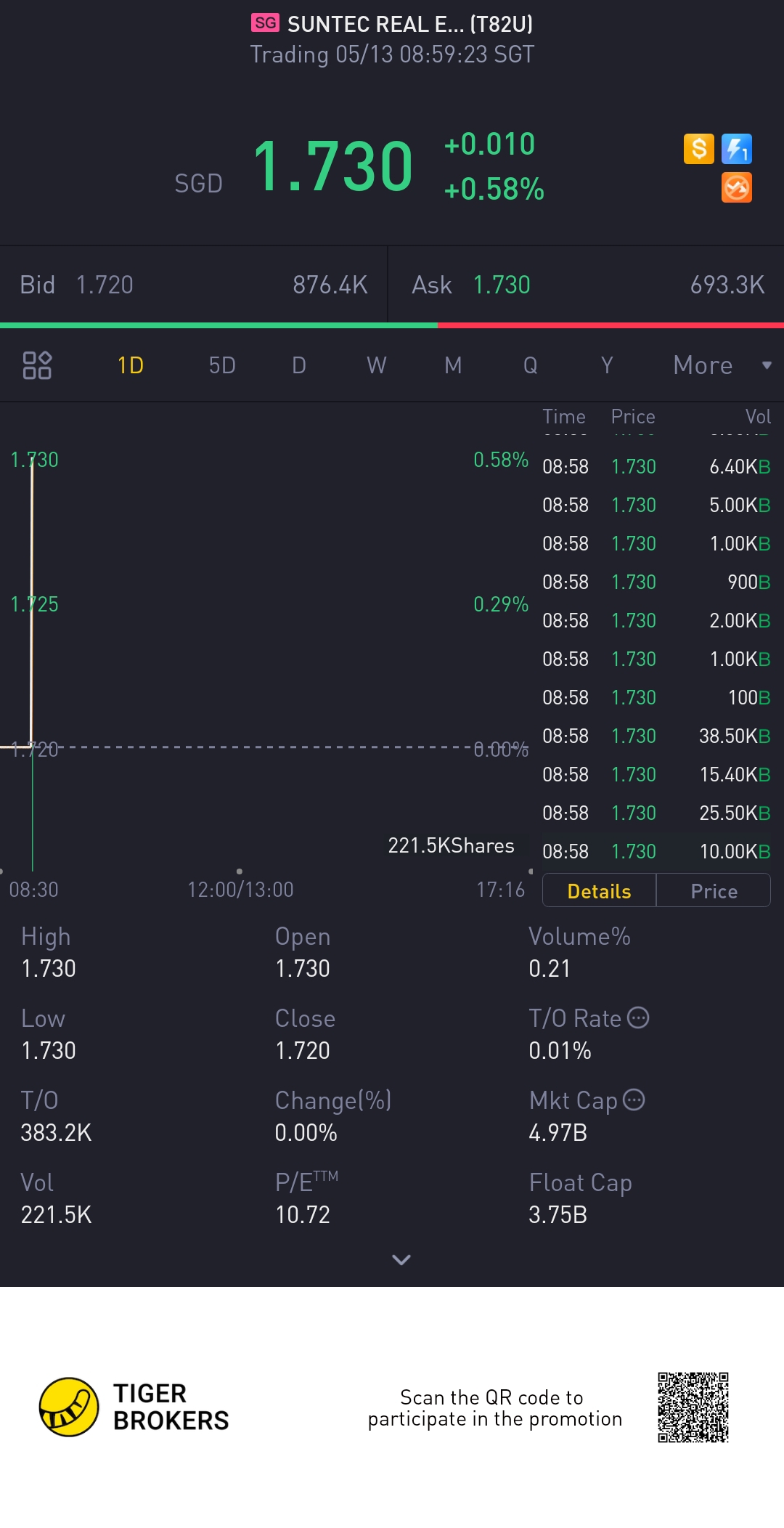The width and height of the screenshot is (784, 1528).
Task: Tap the promotion QR code
Action: point(693,1407)
